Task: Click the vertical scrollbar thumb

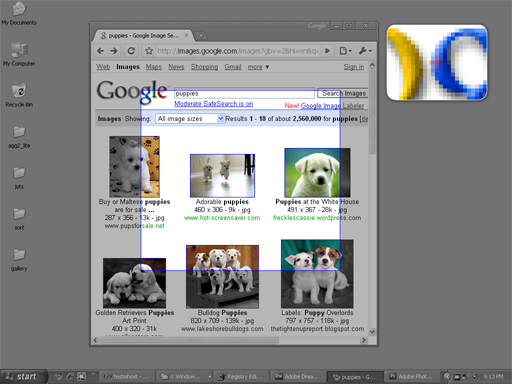Action: [372, 112]
